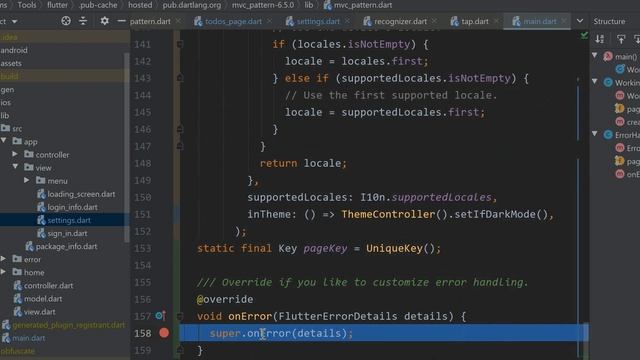The image size is (640, 360).
Task: Switch to the todos_page.dart tab
Action: 233,21
